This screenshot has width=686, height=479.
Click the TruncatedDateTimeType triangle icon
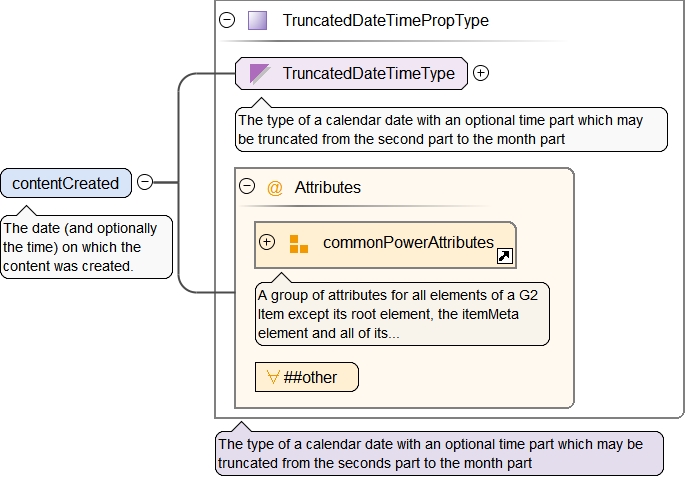260,73
